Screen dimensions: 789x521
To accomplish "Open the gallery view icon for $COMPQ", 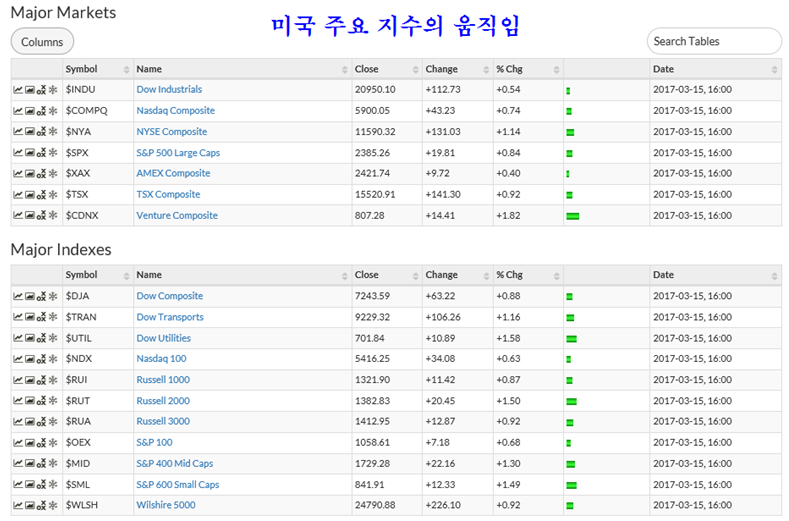I will click(30, 111).
